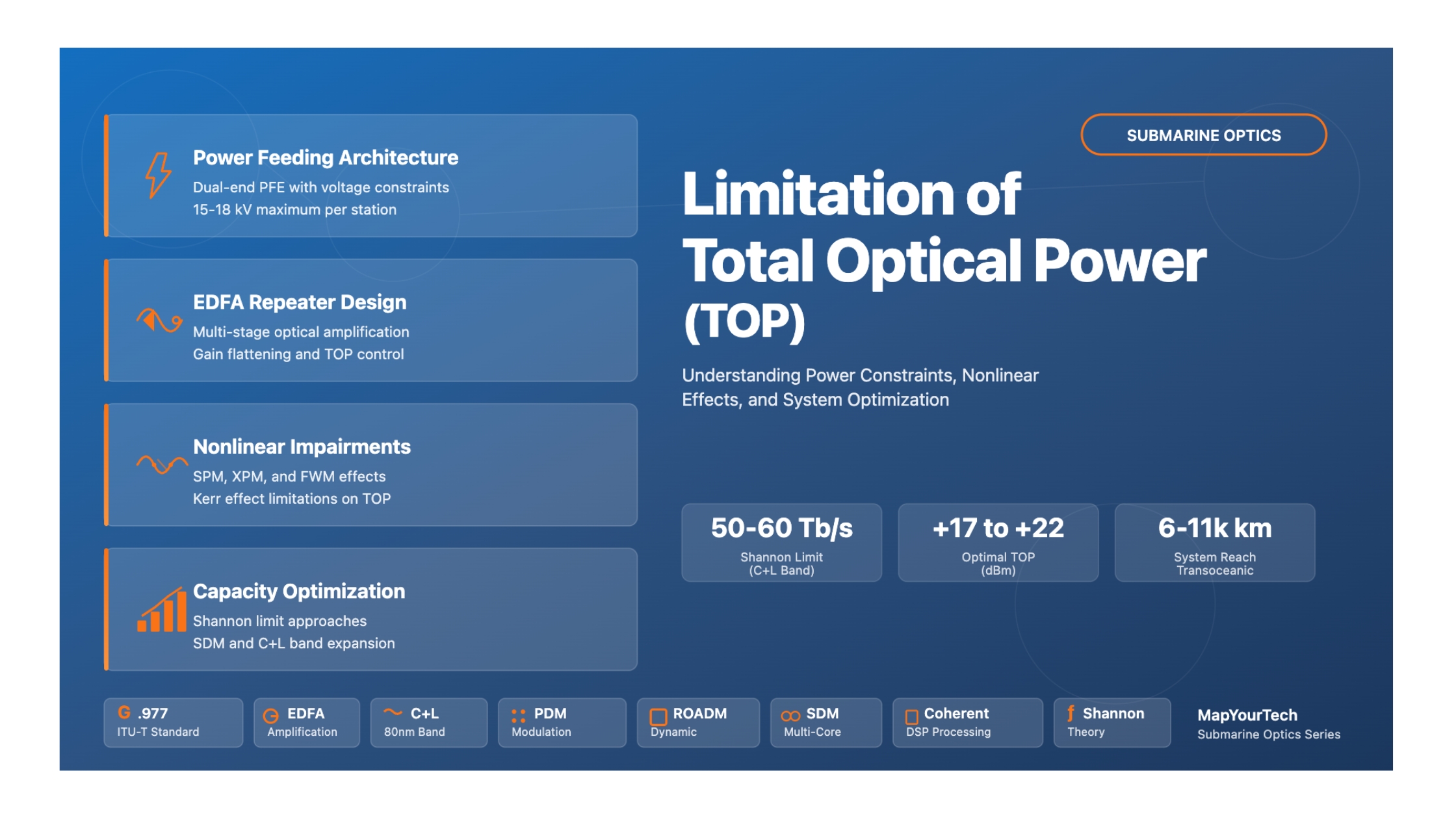
Task: Click the four-dot PDM Modulation icon
Action: point(518,716)
